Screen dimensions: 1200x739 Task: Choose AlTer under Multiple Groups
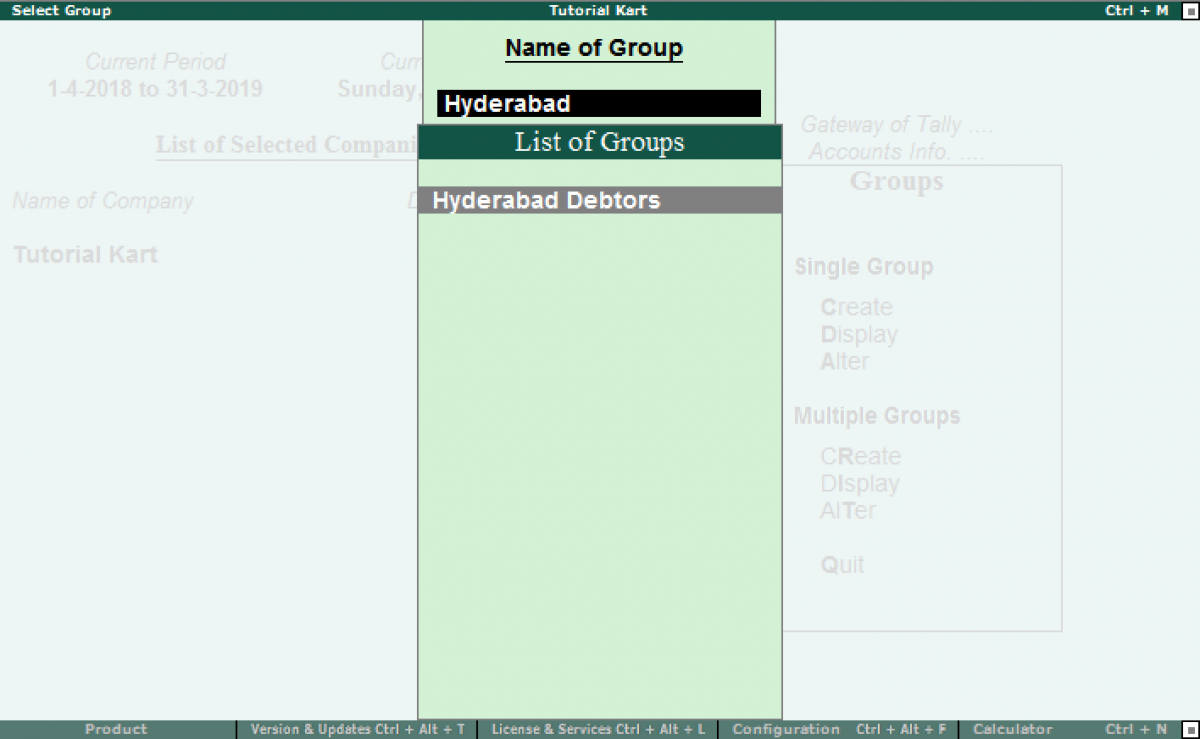[x=847, y=510]
